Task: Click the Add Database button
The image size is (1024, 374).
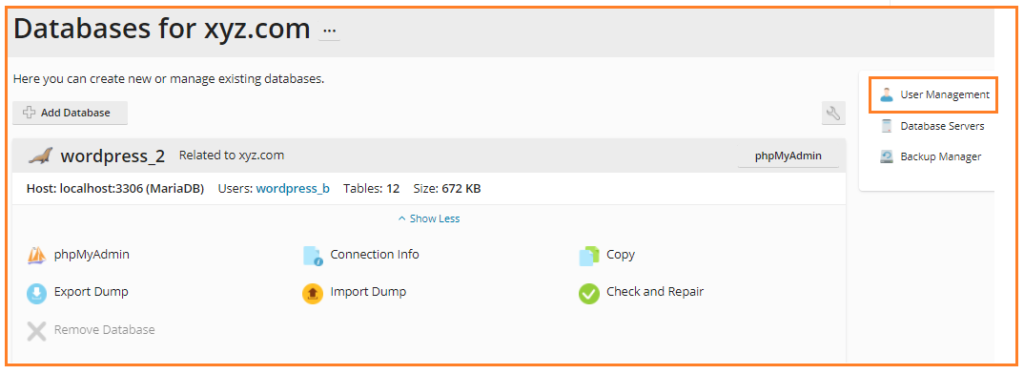Action: pos(70,113)
